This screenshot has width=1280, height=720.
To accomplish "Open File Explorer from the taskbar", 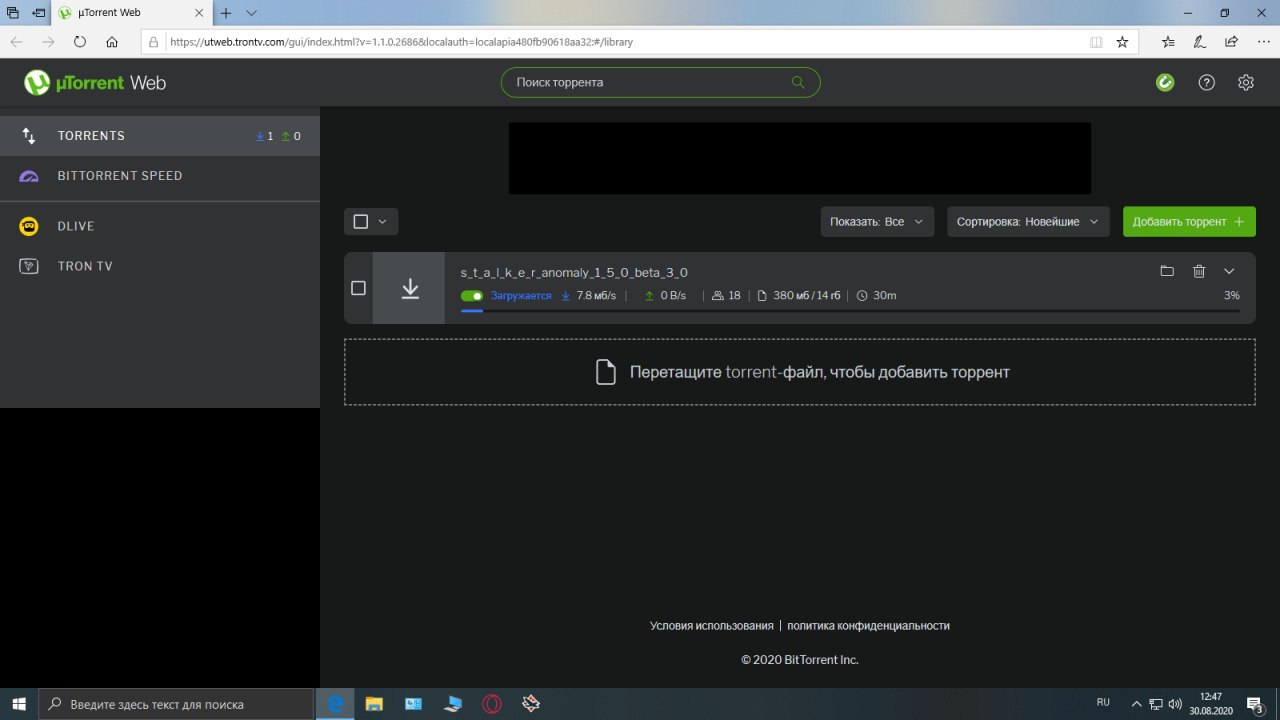I will pos(374,704).
